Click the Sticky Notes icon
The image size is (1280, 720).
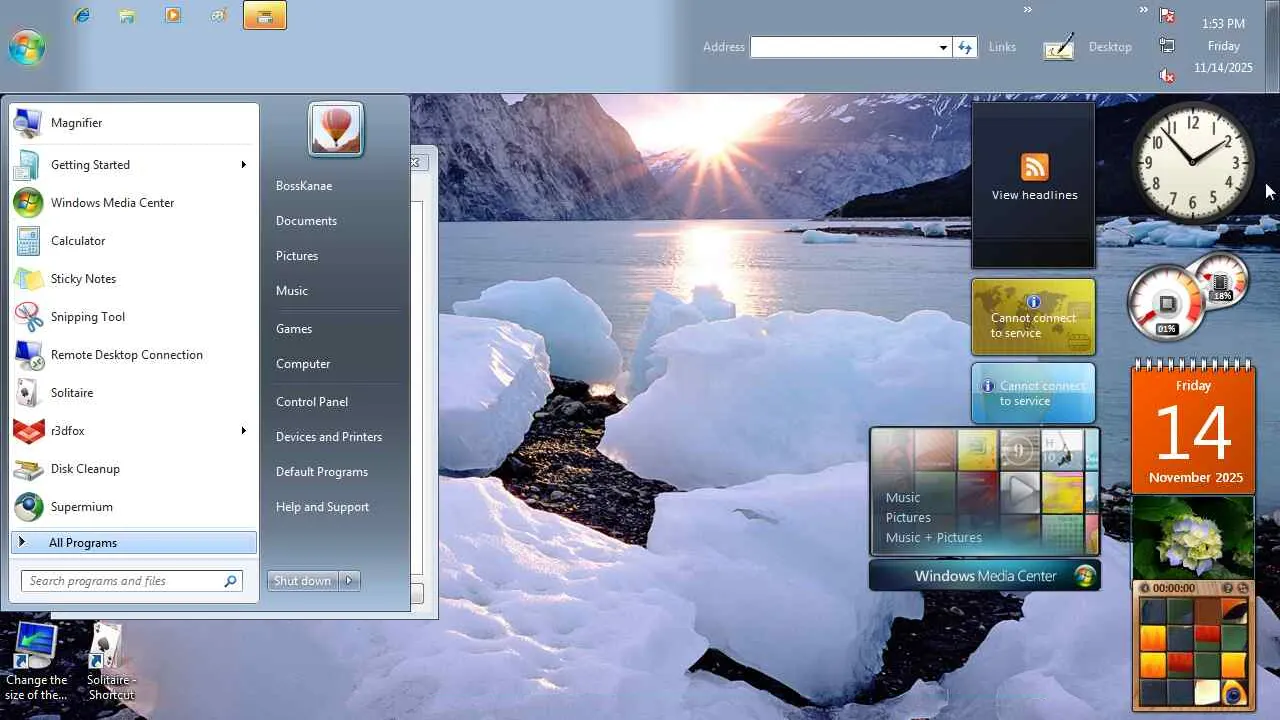pos(28,278)
